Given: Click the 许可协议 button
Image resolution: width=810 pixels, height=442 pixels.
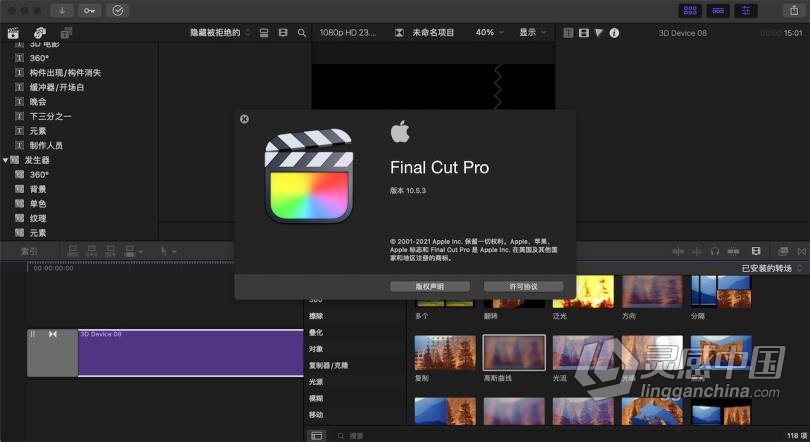Looking at the screenshot, I should point(523,286).
